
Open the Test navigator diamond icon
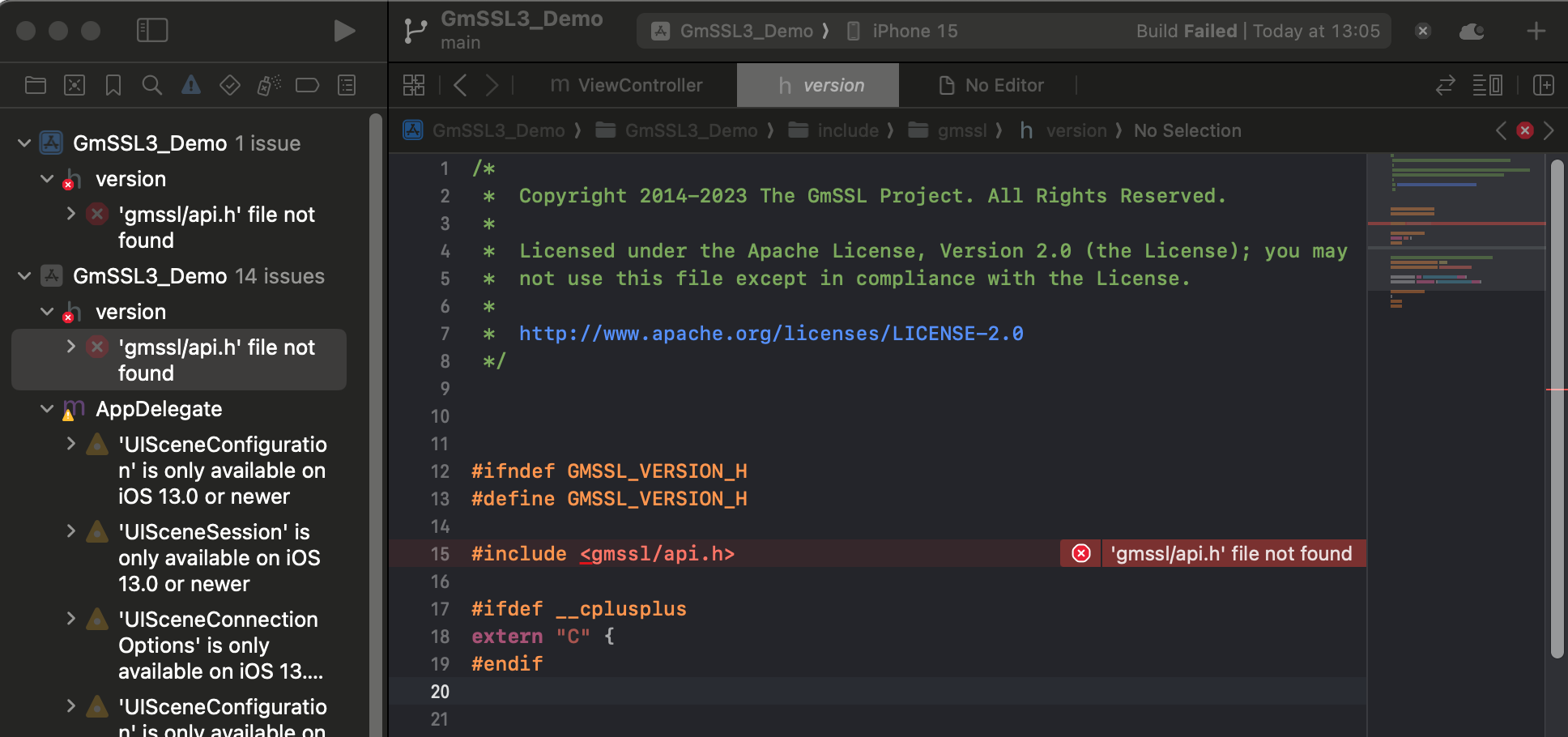point(230,85)
